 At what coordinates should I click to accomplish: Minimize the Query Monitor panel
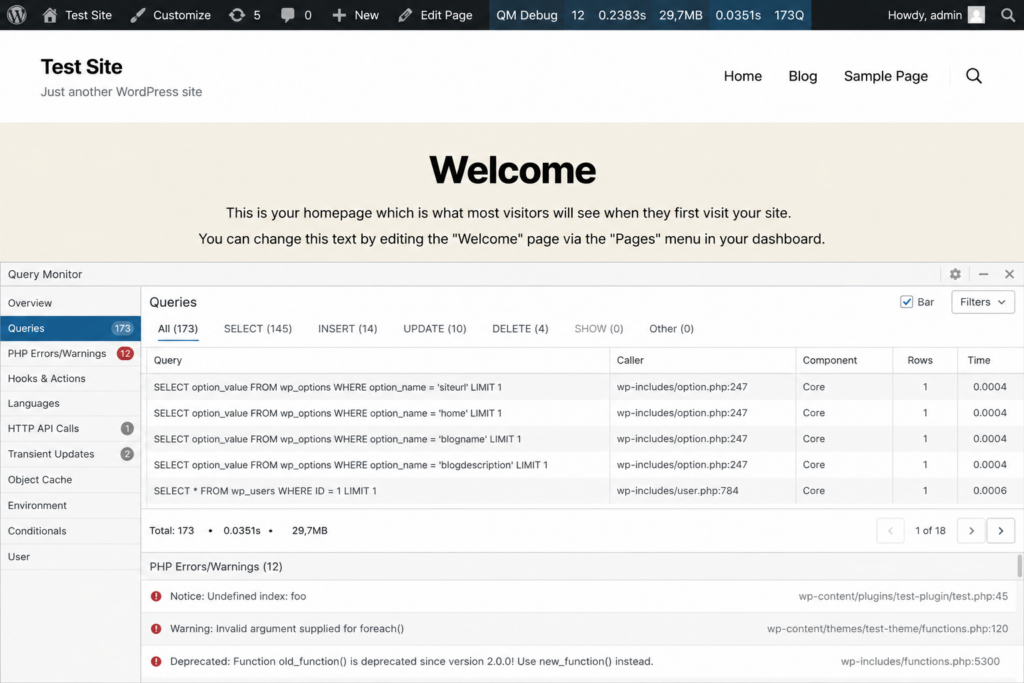[x=984, y=274]
